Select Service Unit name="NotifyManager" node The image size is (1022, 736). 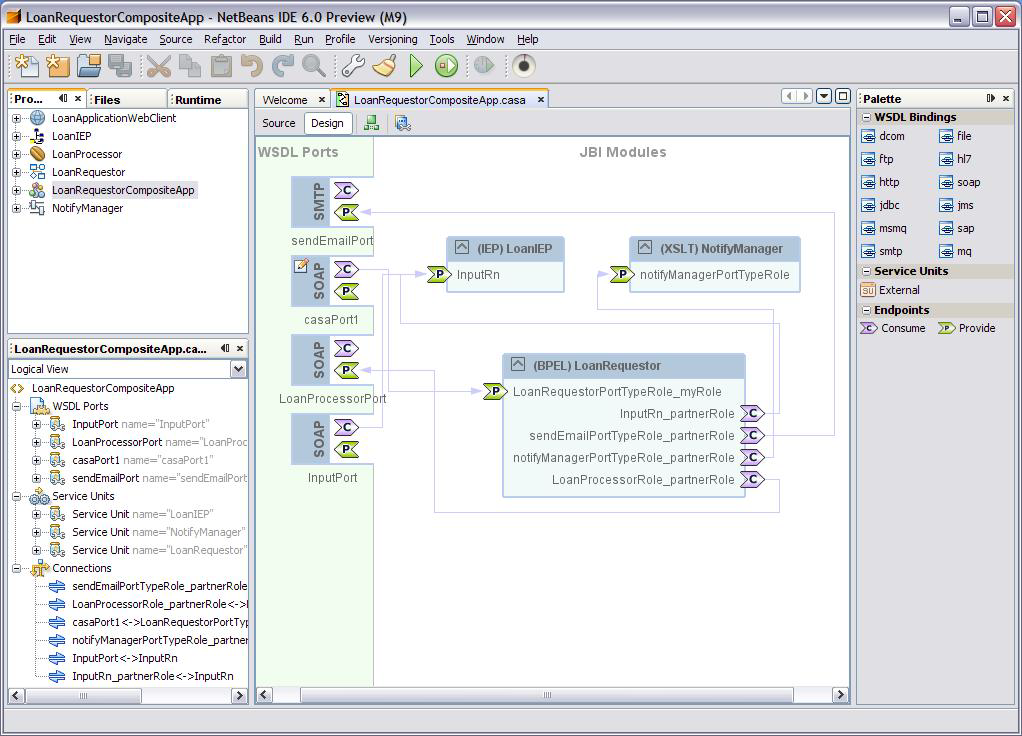point(158,532)
